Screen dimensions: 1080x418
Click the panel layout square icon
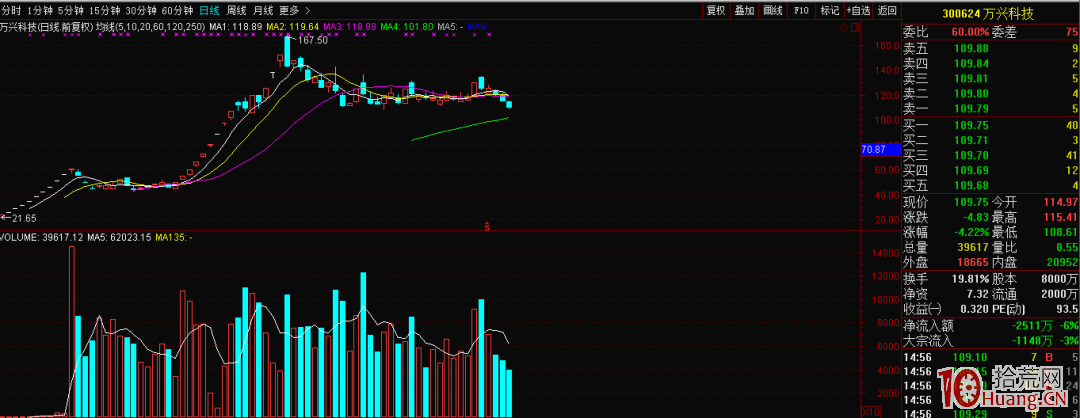point(855,27)
